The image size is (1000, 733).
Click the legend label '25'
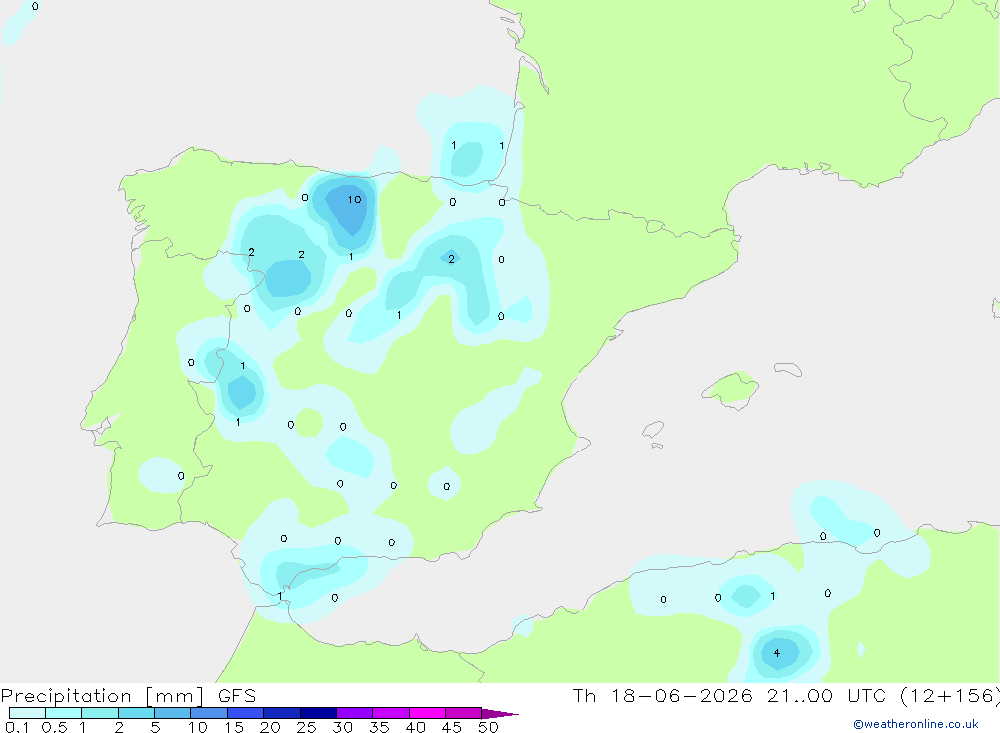[x=307, y=727]
